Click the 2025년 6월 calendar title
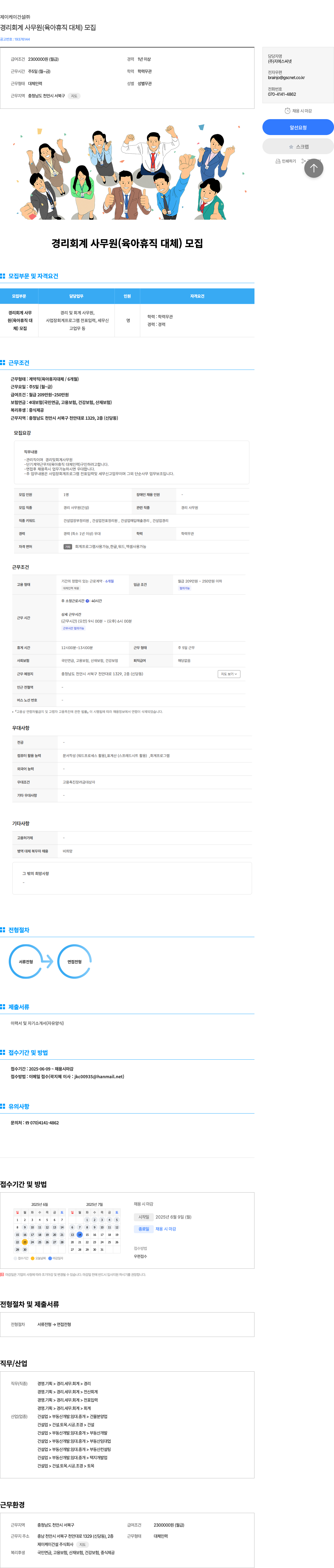Screen dimensions: 334x1568 coord(39,1205)
